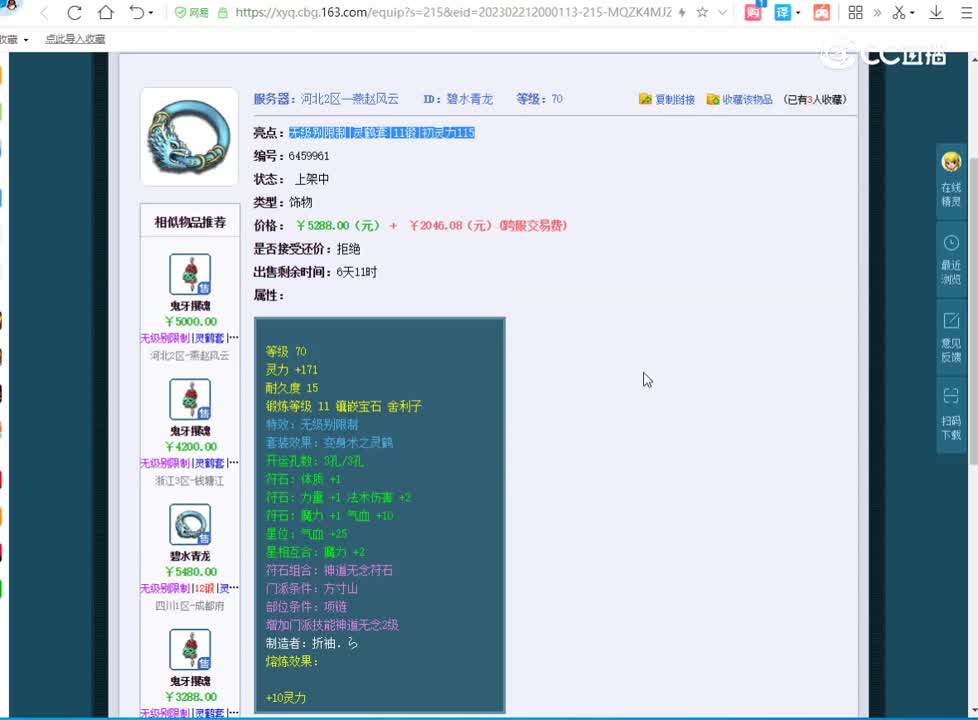Click the price ￥5288.00 text
978x720 pixels.
point(338,226)
